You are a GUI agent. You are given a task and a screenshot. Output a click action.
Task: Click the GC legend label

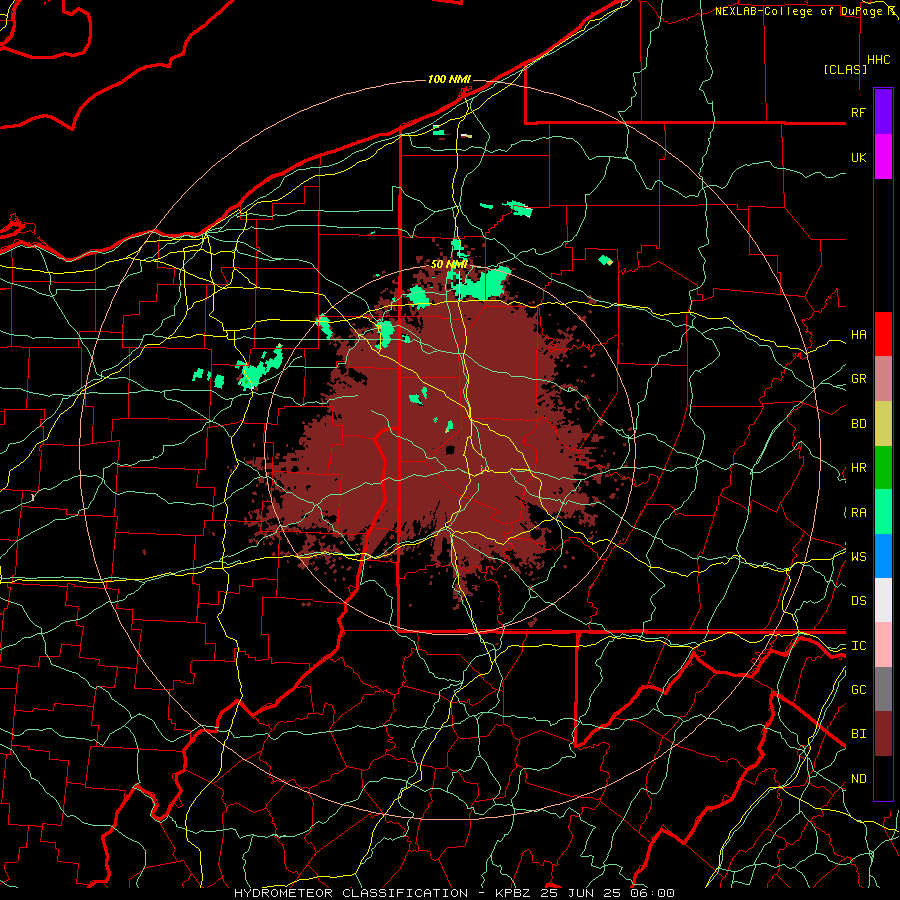point(858,689)
